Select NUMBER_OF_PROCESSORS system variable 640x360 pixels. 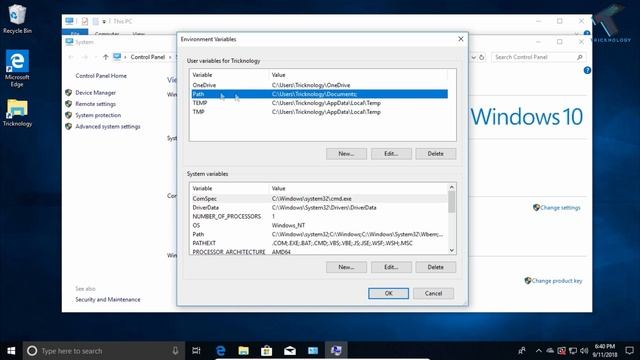pyautogui.click(x=320, y=217)
